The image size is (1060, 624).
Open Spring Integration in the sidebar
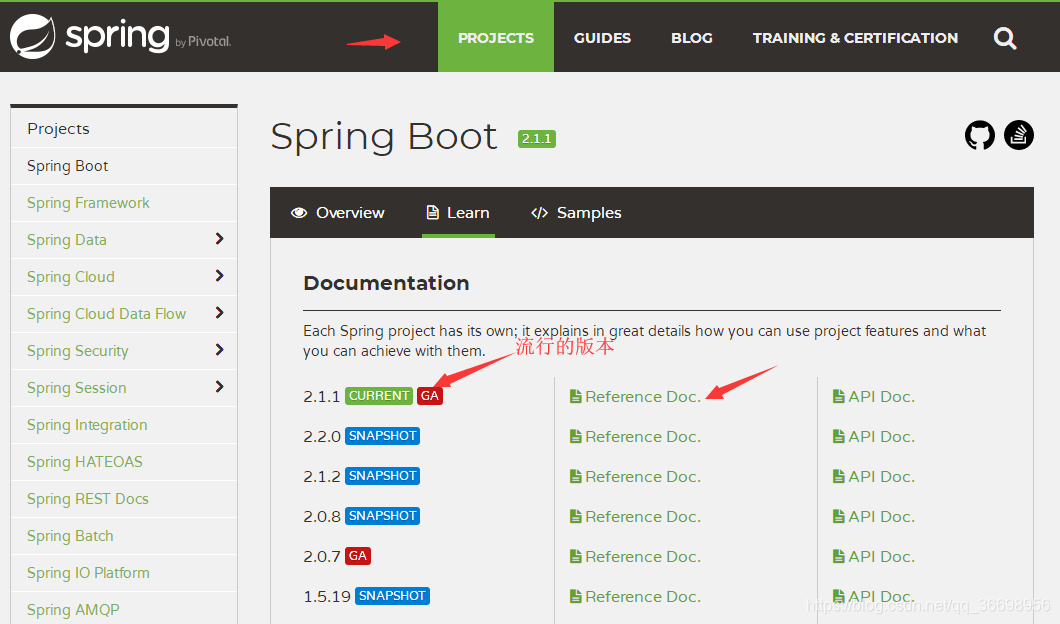click(87, 425)
